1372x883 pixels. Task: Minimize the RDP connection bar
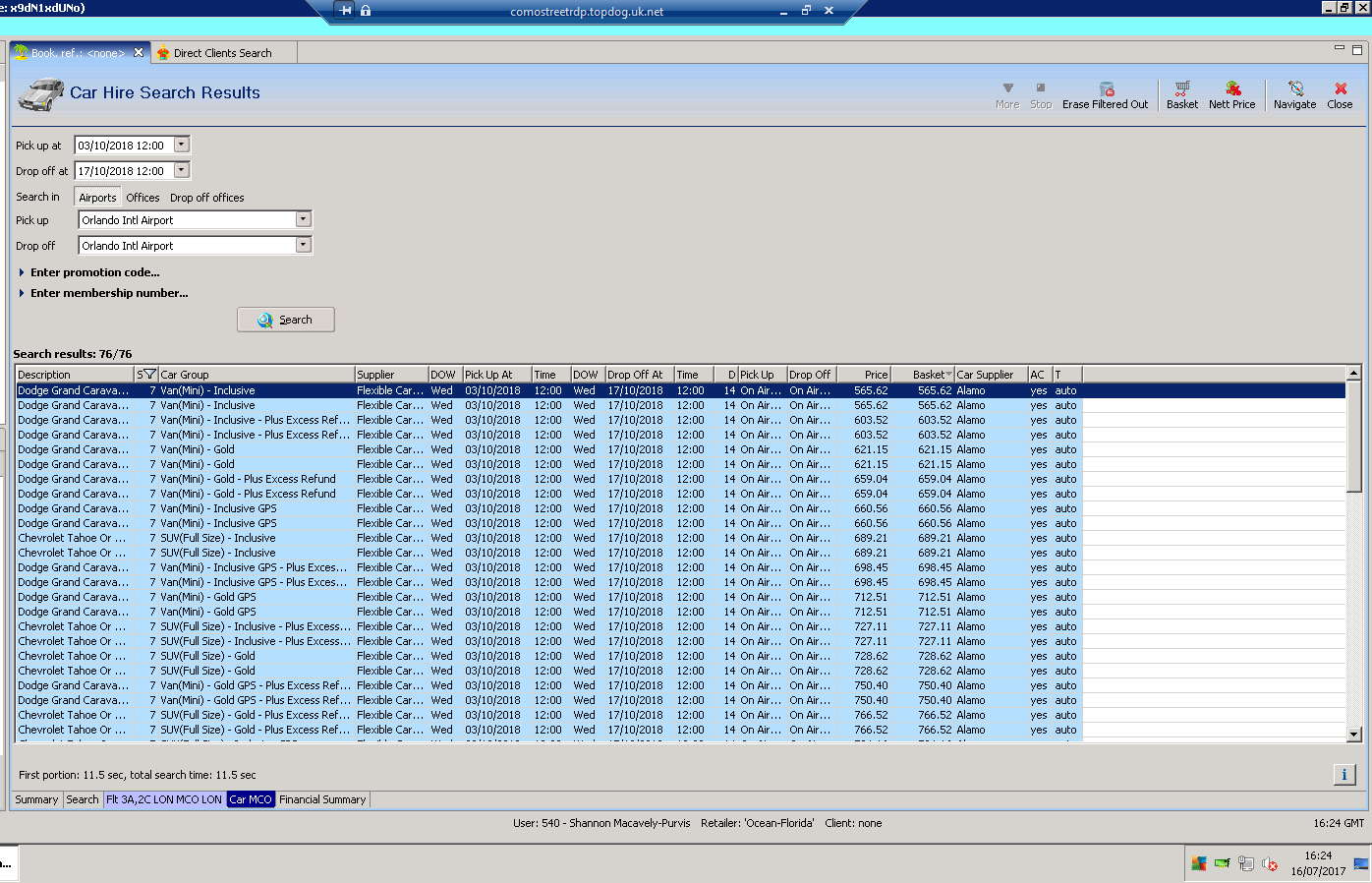[783, 11]
